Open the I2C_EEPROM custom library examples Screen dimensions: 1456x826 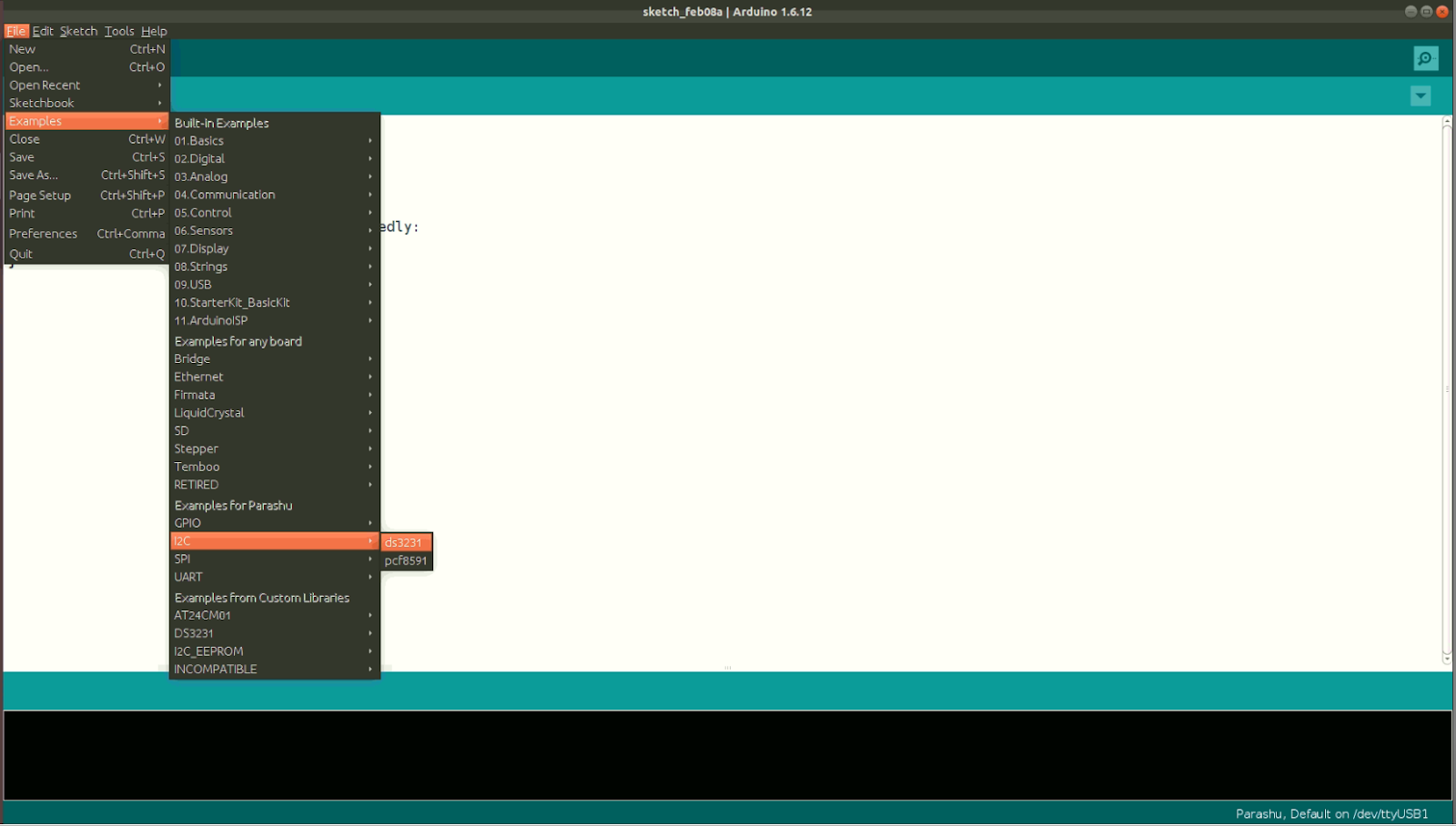[274, 651]
